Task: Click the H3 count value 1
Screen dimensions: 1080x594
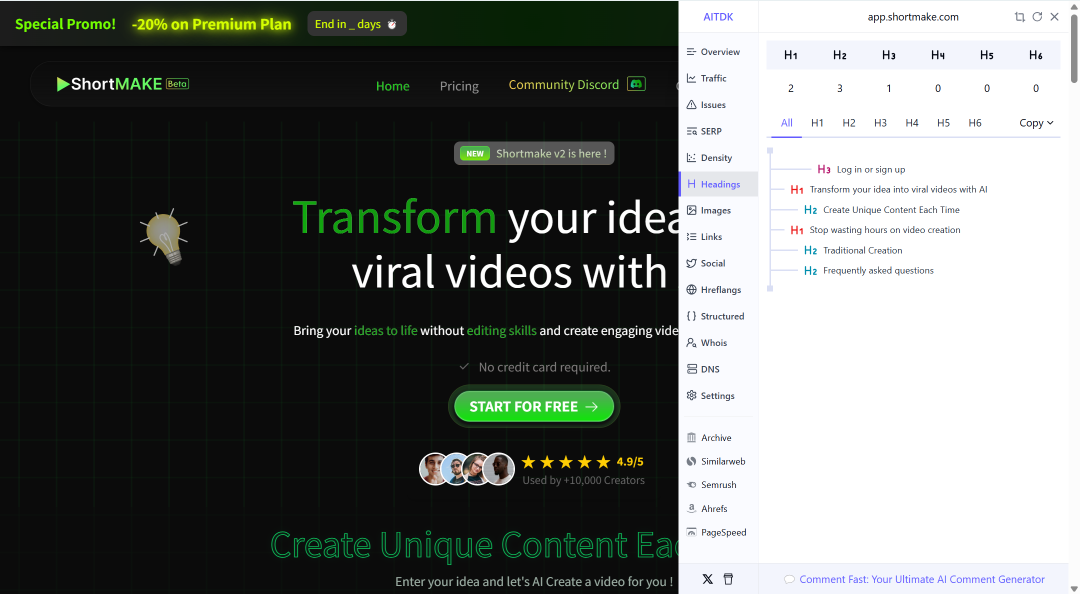Action: (x=889, y=88)
